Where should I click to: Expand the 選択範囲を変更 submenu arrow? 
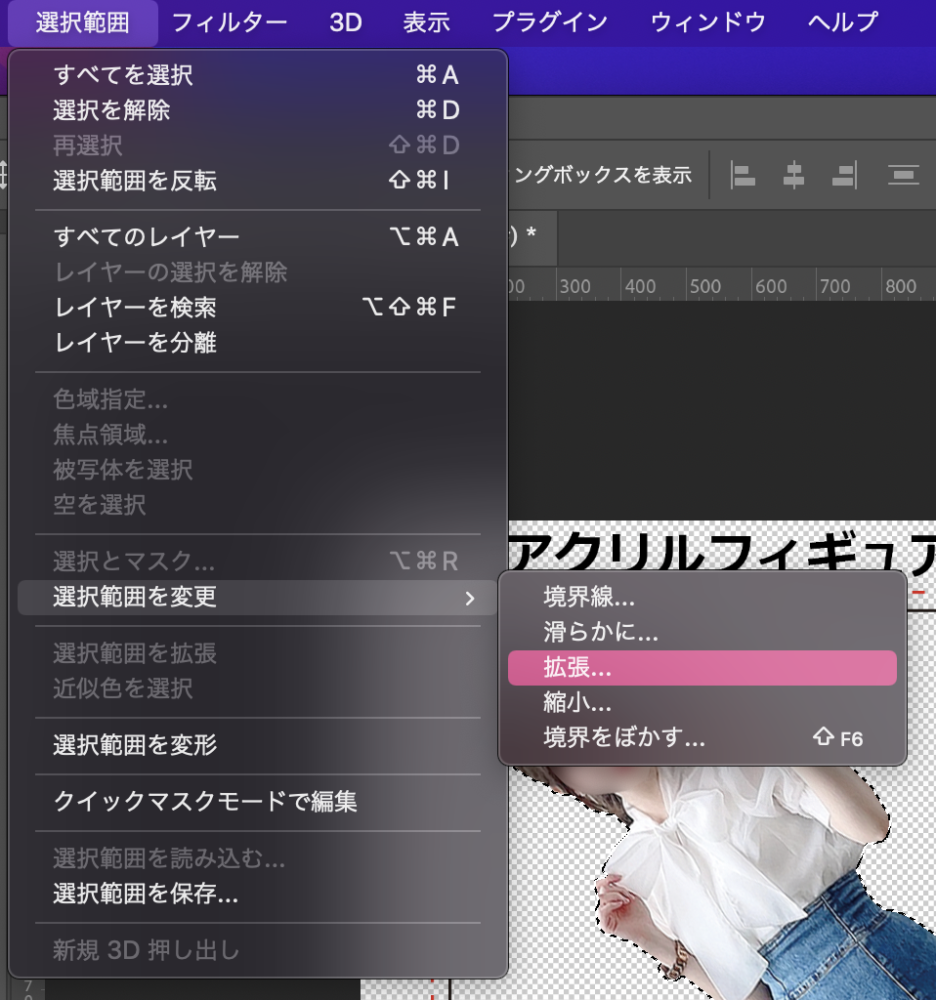click(469, 598)
